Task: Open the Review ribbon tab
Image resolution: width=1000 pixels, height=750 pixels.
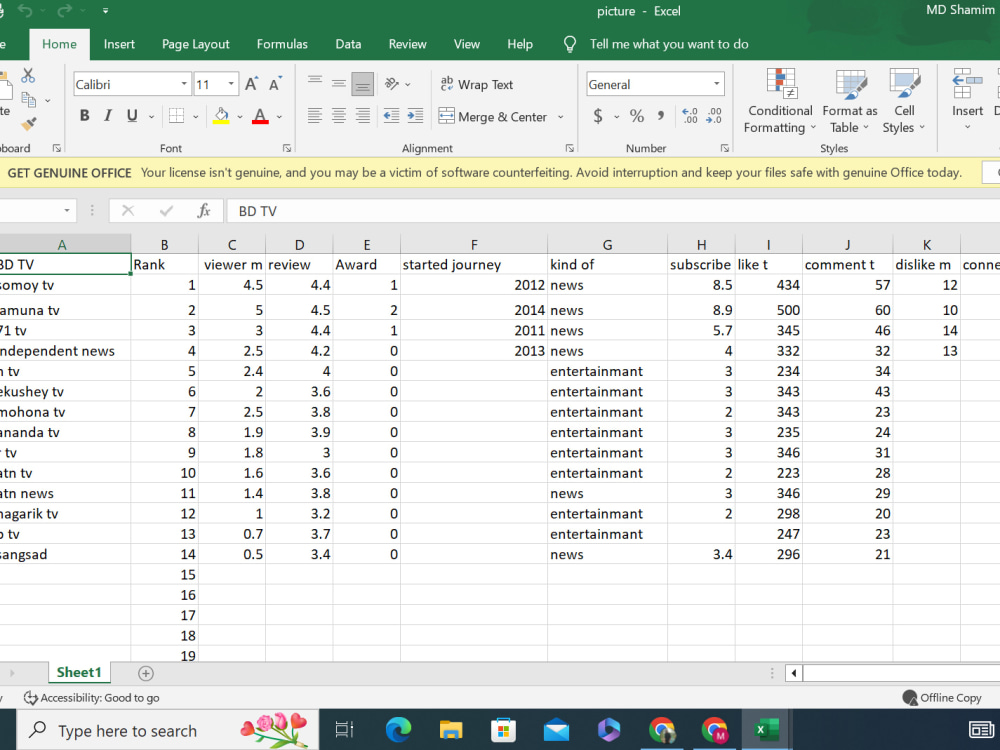Action: [x=407, y=44]
